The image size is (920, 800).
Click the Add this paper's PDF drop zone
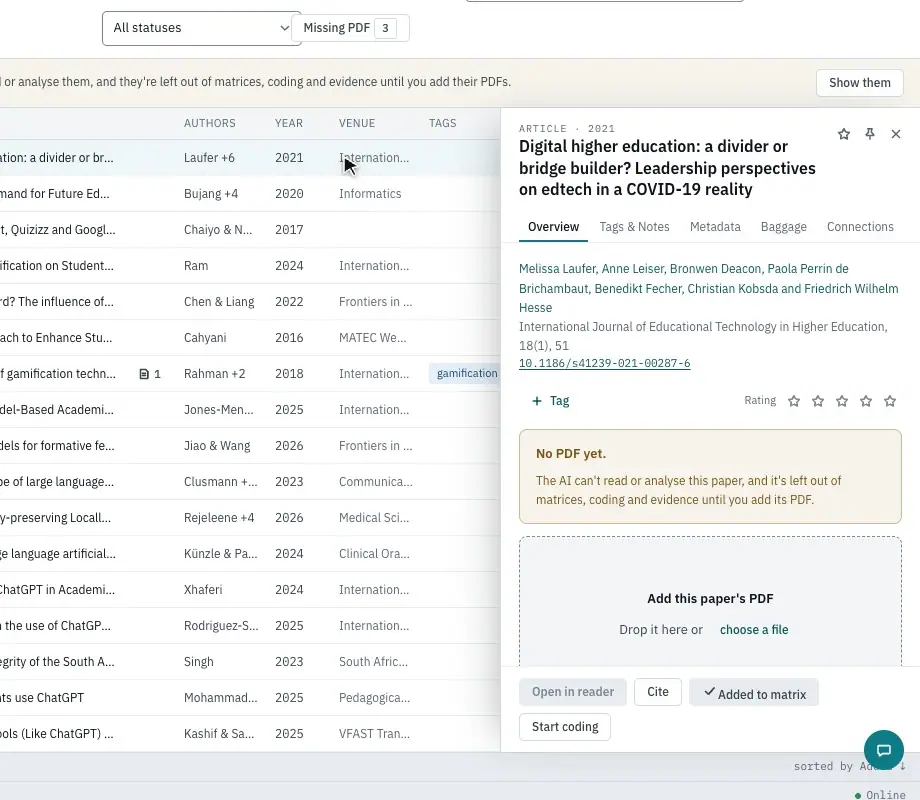[x=710, y=601]
